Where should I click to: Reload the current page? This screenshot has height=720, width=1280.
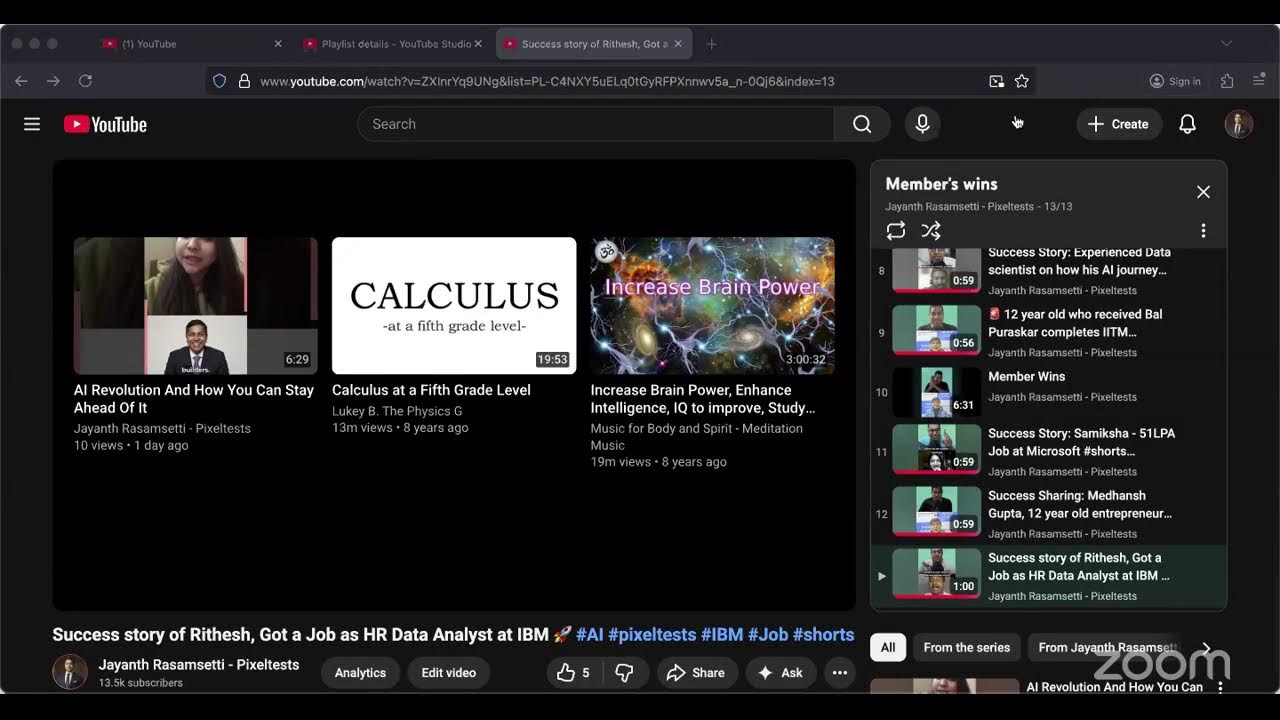86,81
